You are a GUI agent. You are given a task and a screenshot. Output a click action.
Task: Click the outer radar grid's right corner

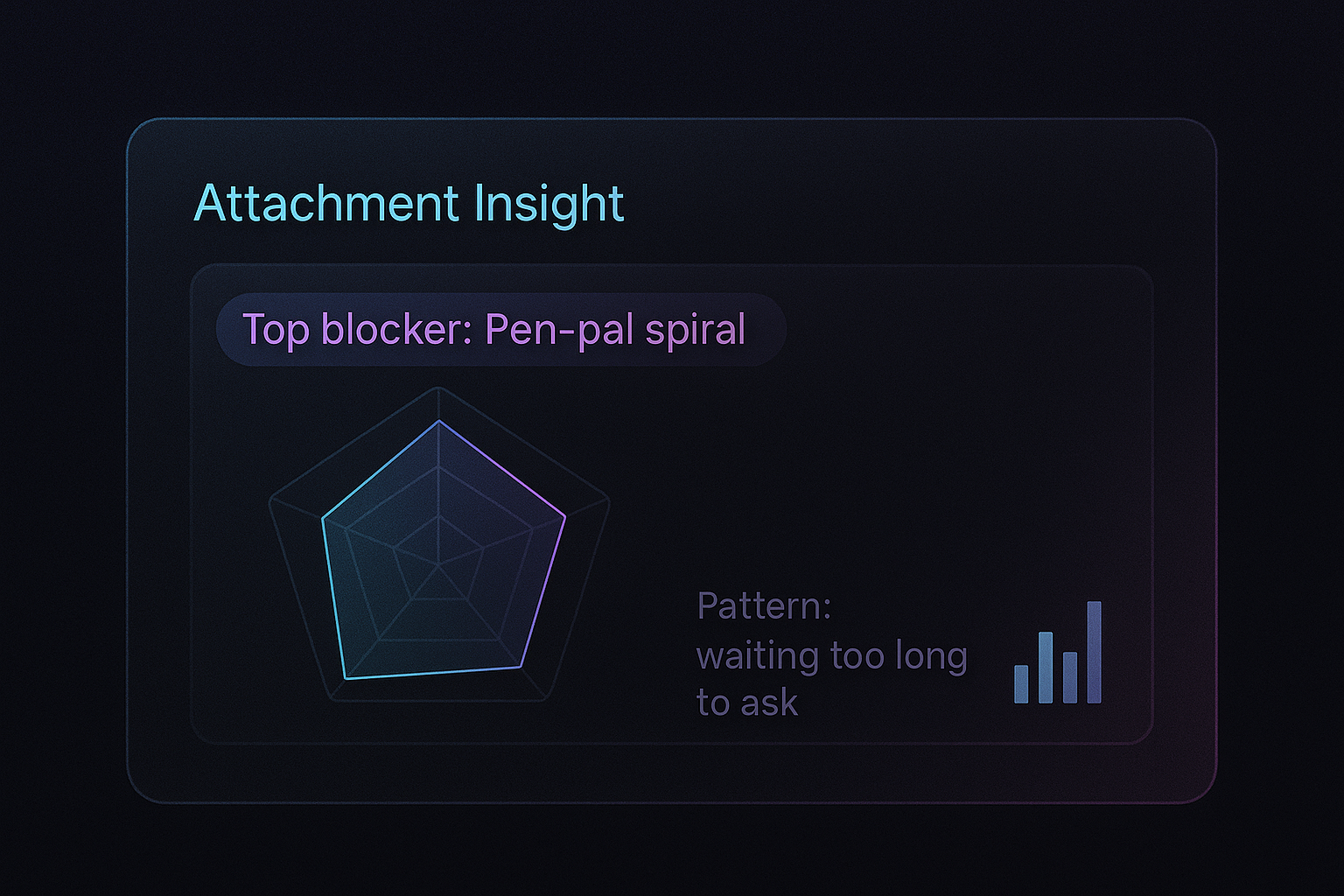(609, 501)
